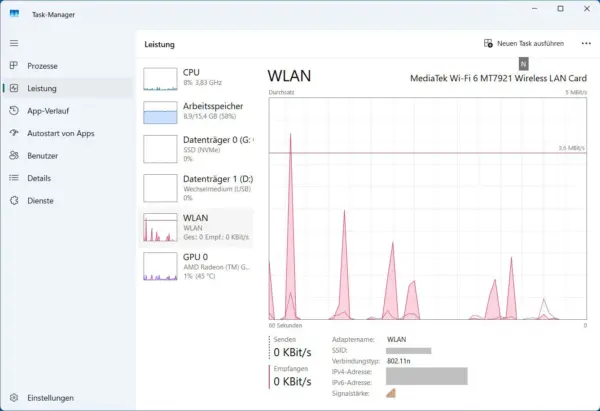600x411 pixels.
Task: Select the Arbeitsspeicher memory thumbnail
Action: (160, 113)
